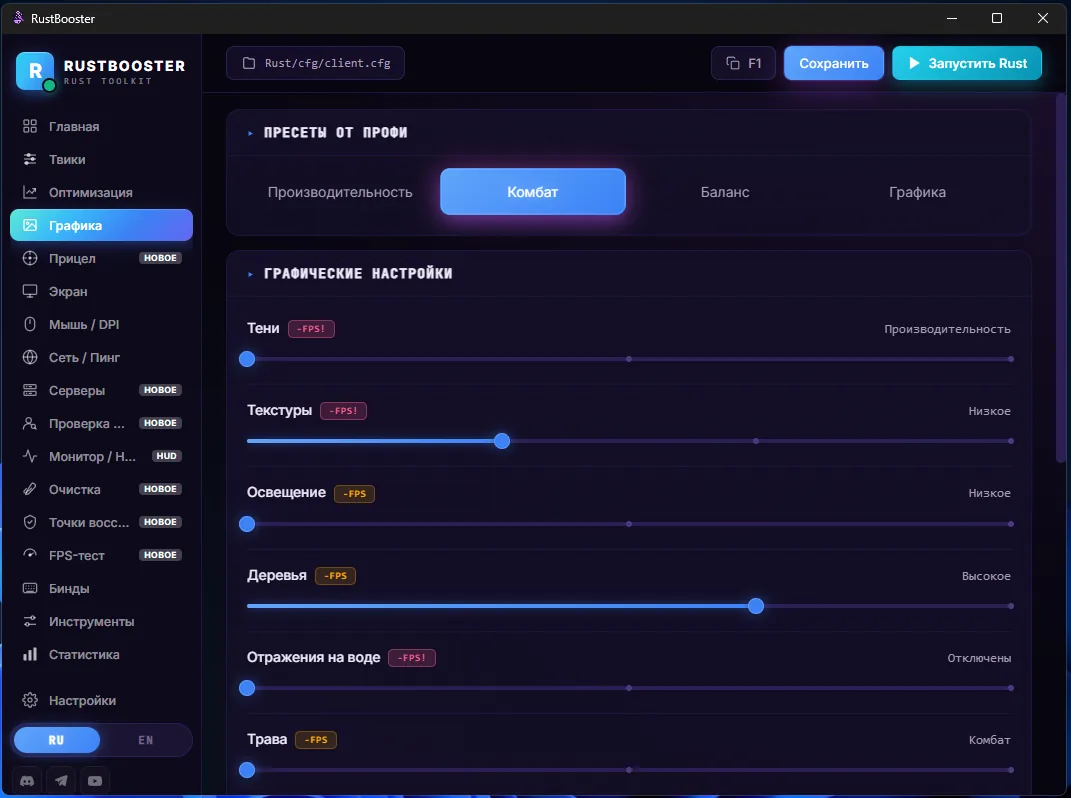Click the Очистка brush icon
This screenshot has height=798, width=1071.
coord(29,489)
